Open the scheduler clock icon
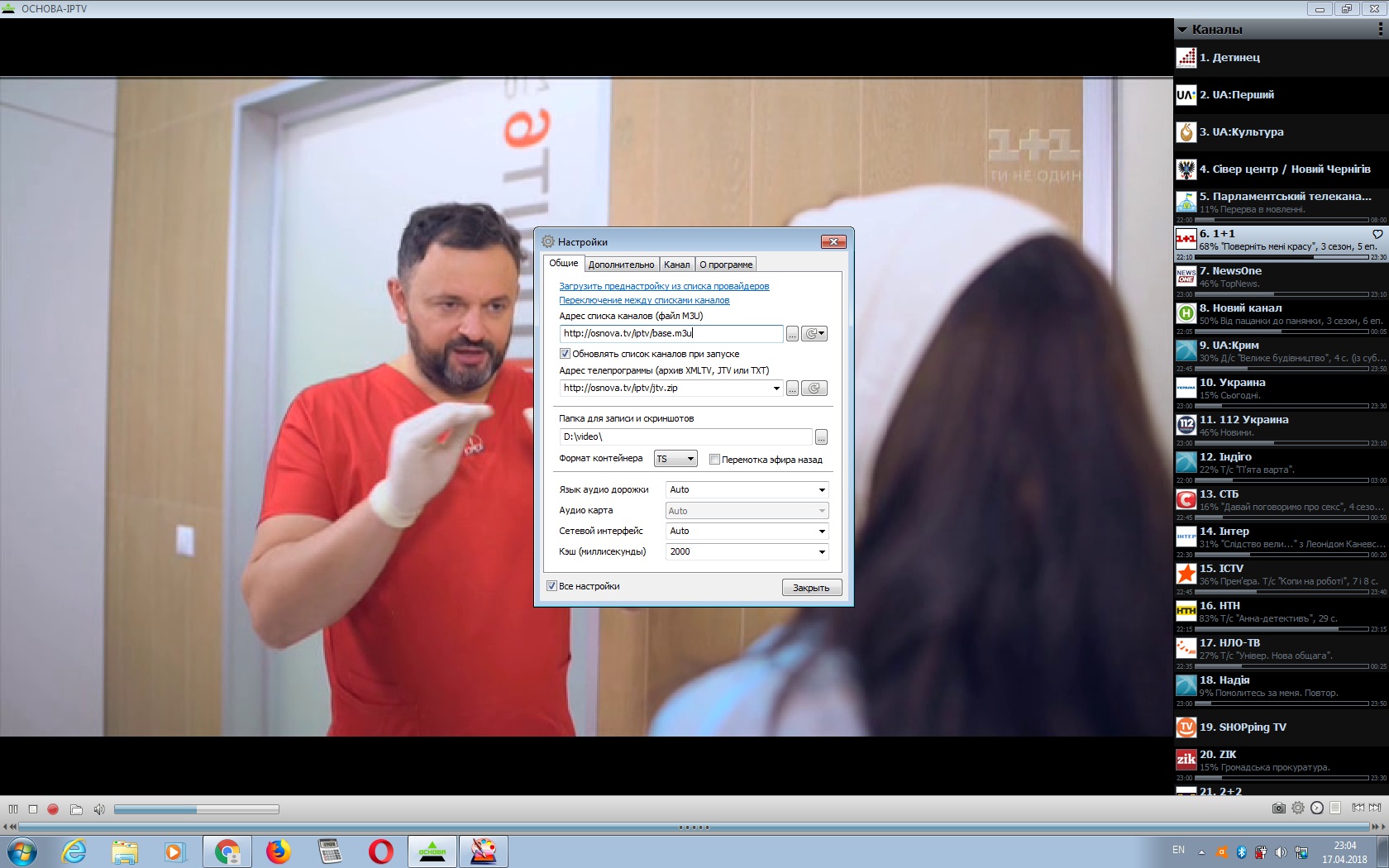 pyautogui.click(x=1317, y=808)
